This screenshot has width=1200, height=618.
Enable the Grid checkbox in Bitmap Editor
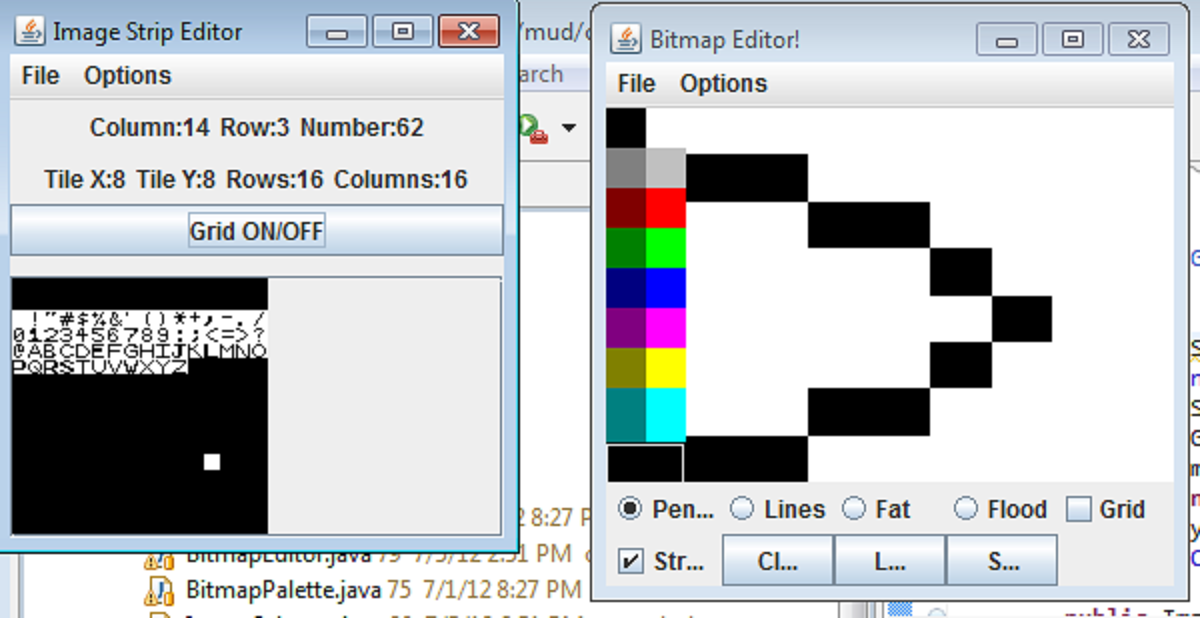tap(1079, 508)
